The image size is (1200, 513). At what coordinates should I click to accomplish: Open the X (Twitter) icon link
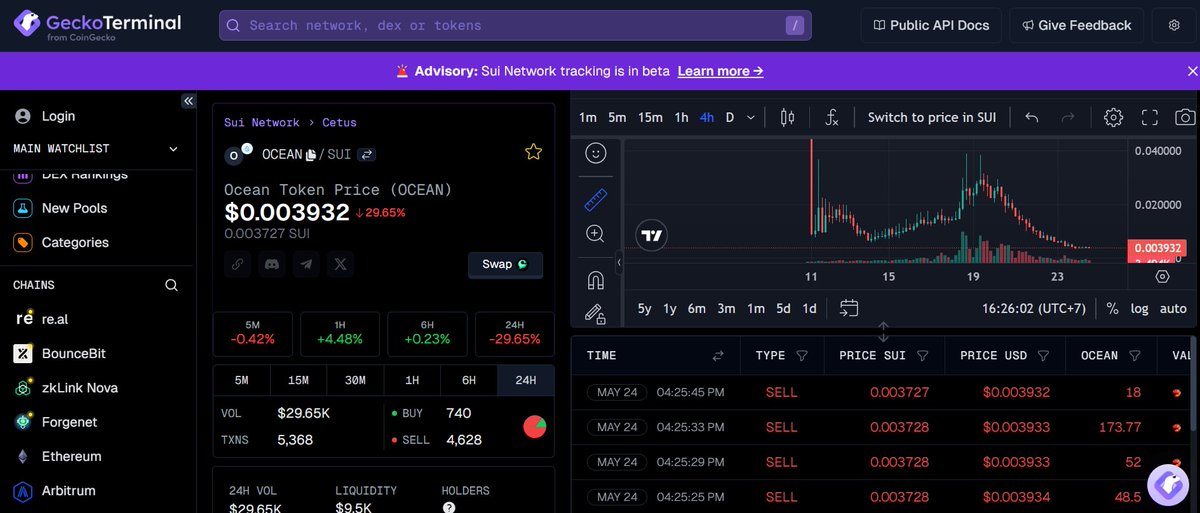tap(340, 265)
